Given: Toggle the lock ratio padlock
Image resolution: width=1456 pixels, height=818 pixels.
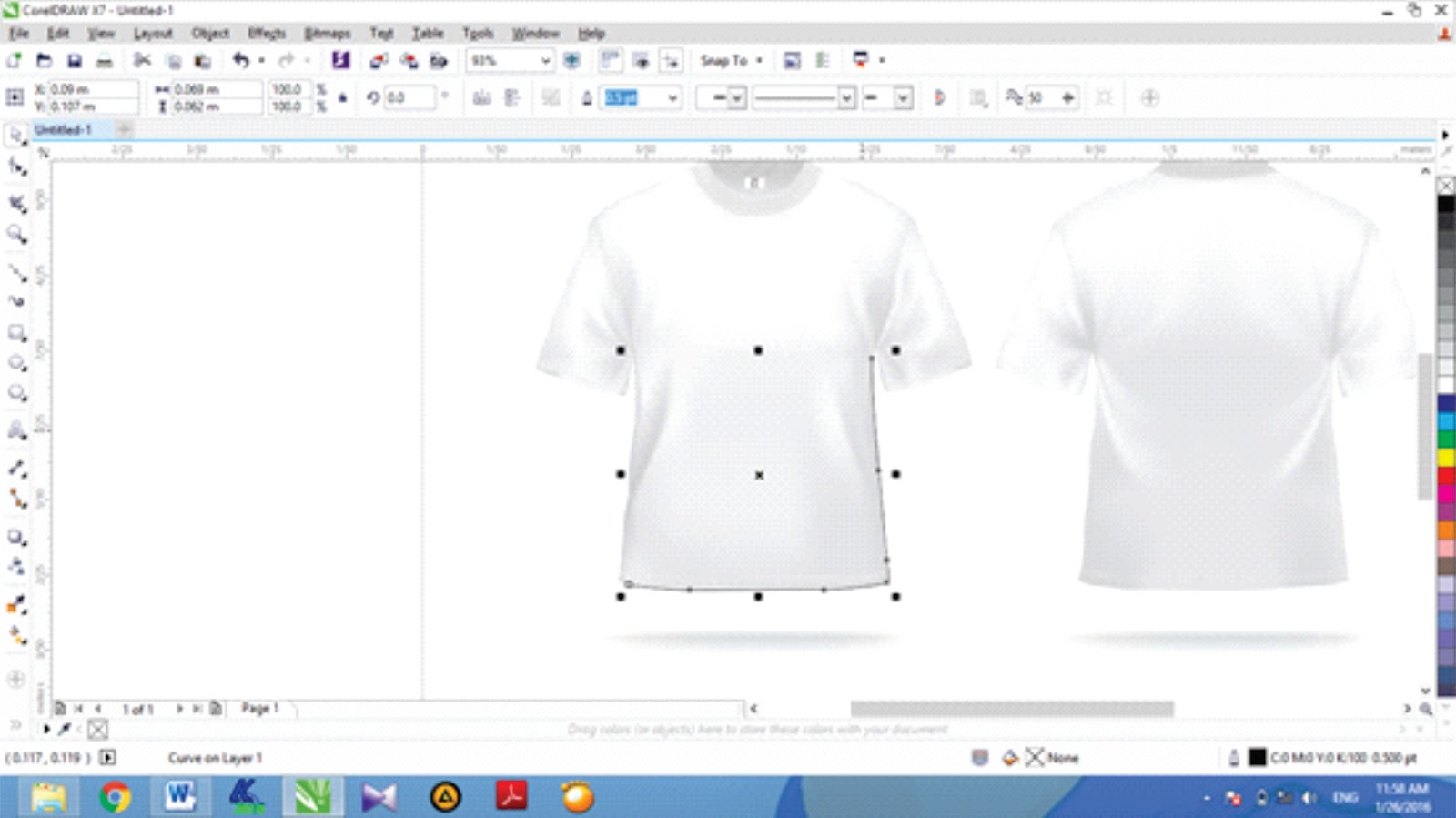Looking at the screenshot, I should [x=343, y=97].
